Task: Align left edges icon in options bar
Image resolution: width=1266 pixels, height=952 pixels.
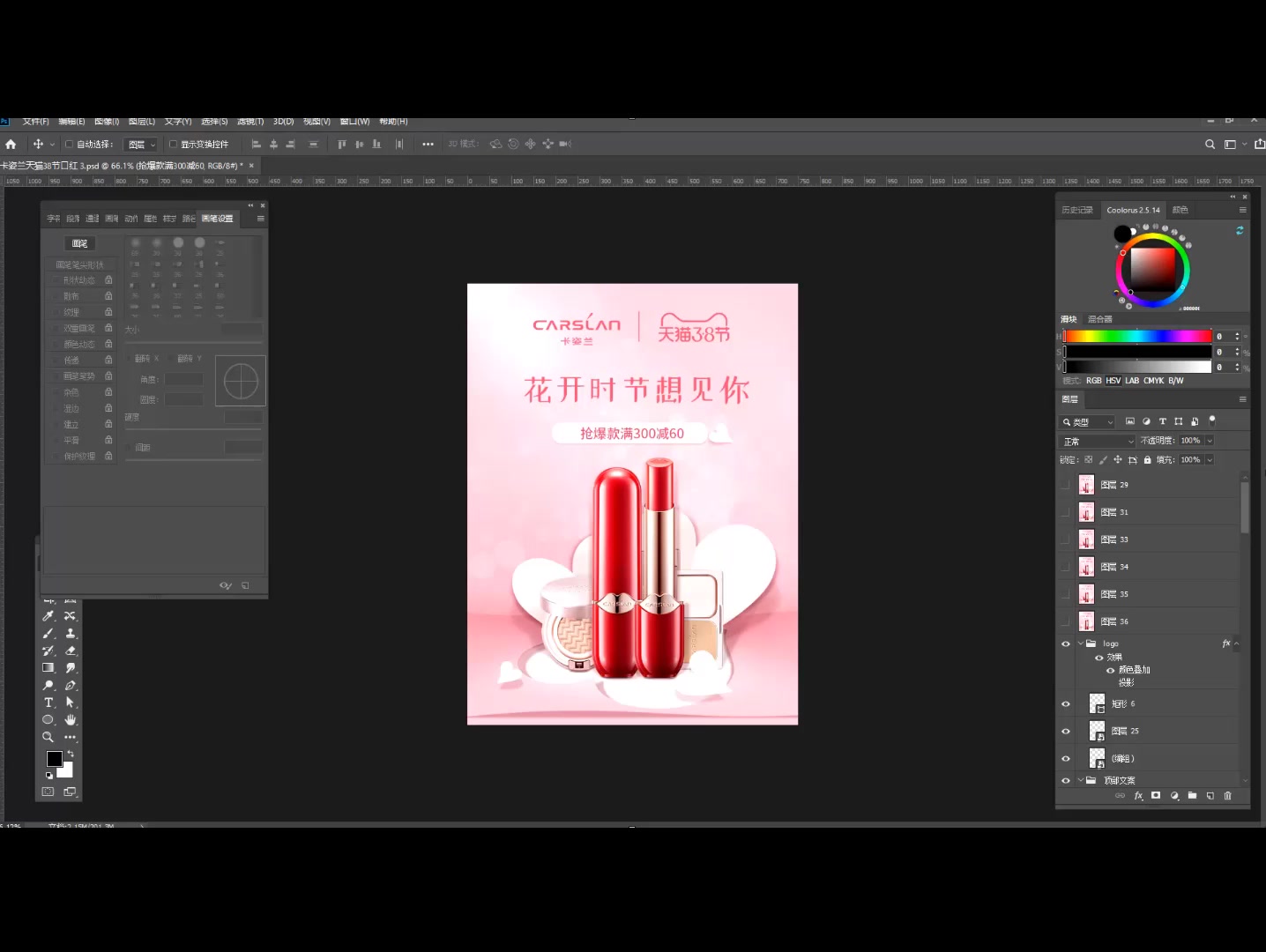Action: [257, 144]
